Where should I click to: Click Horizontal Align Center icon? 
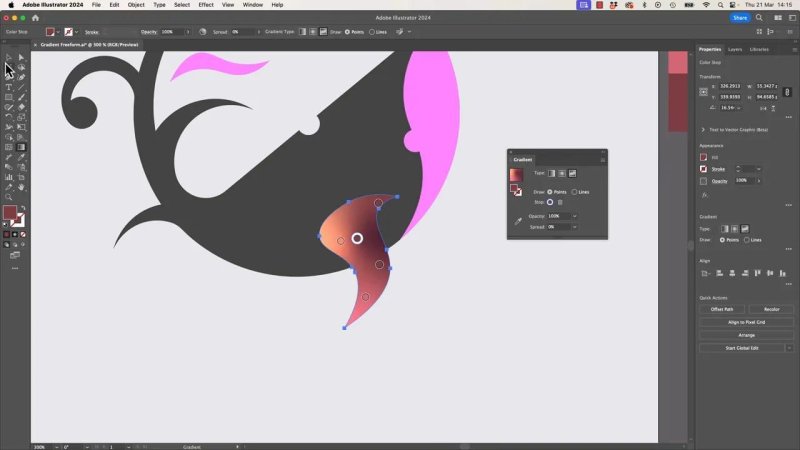point(732,273)
